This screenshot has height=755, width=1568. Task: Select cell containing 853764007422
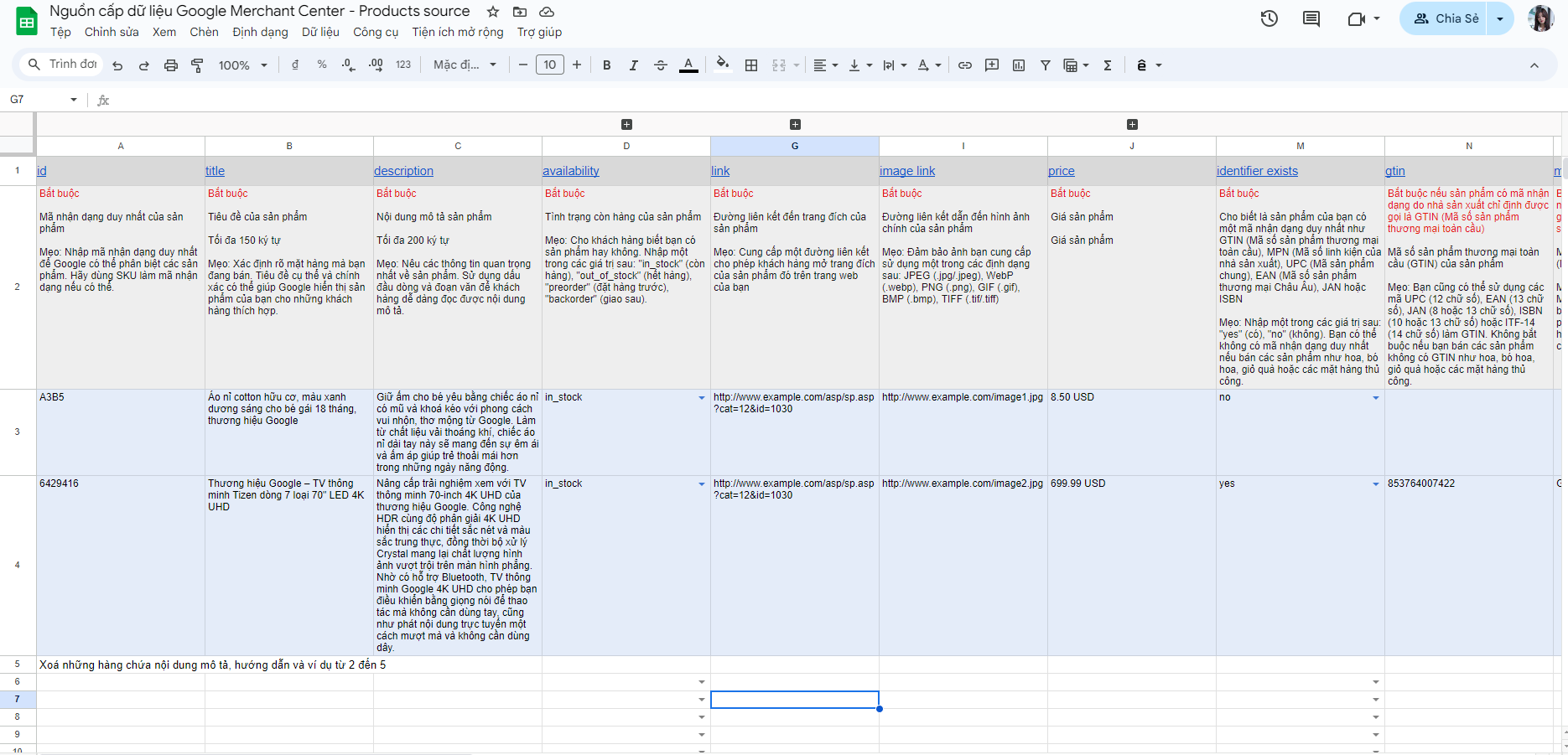coord(1468,566)
